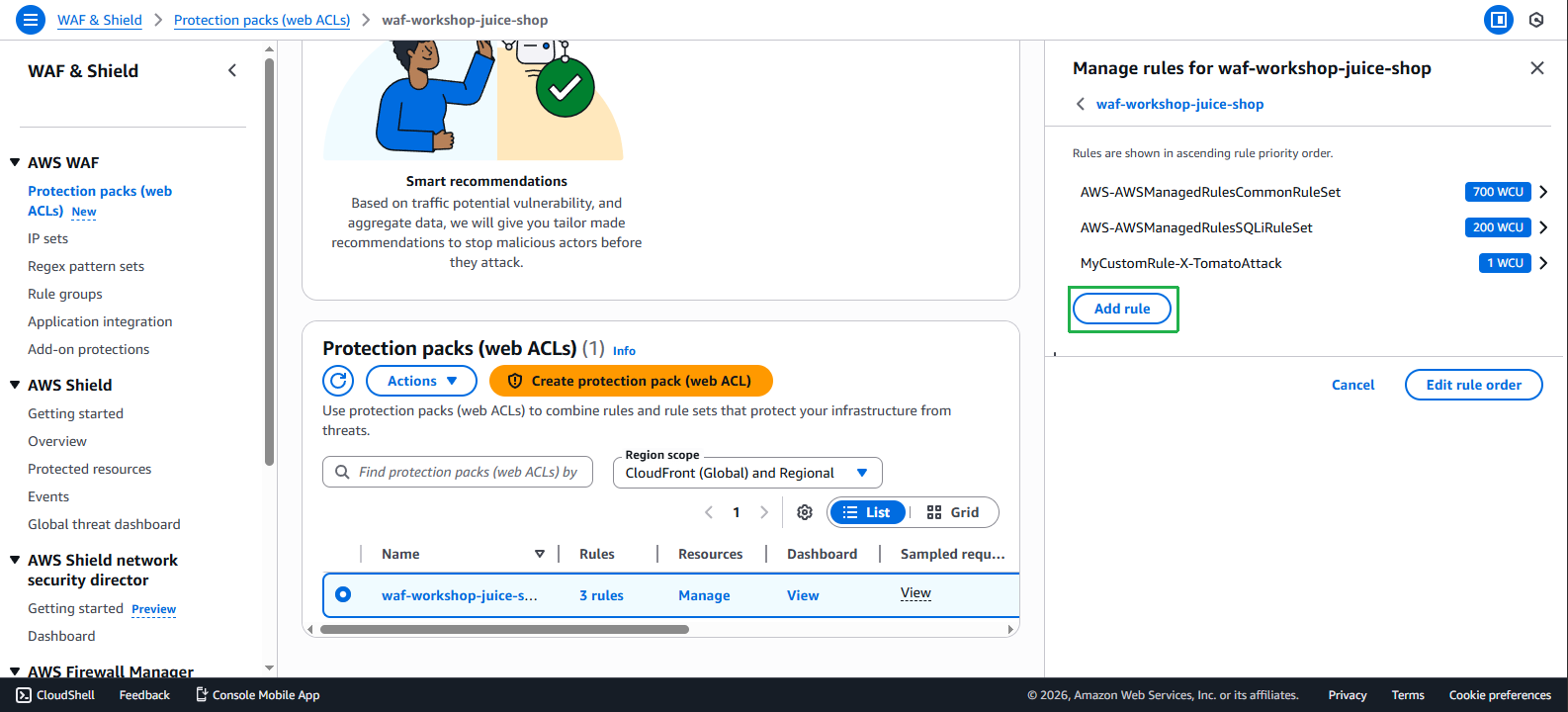
Task: Open Shield Getting started page
Action: pos(75,413)
